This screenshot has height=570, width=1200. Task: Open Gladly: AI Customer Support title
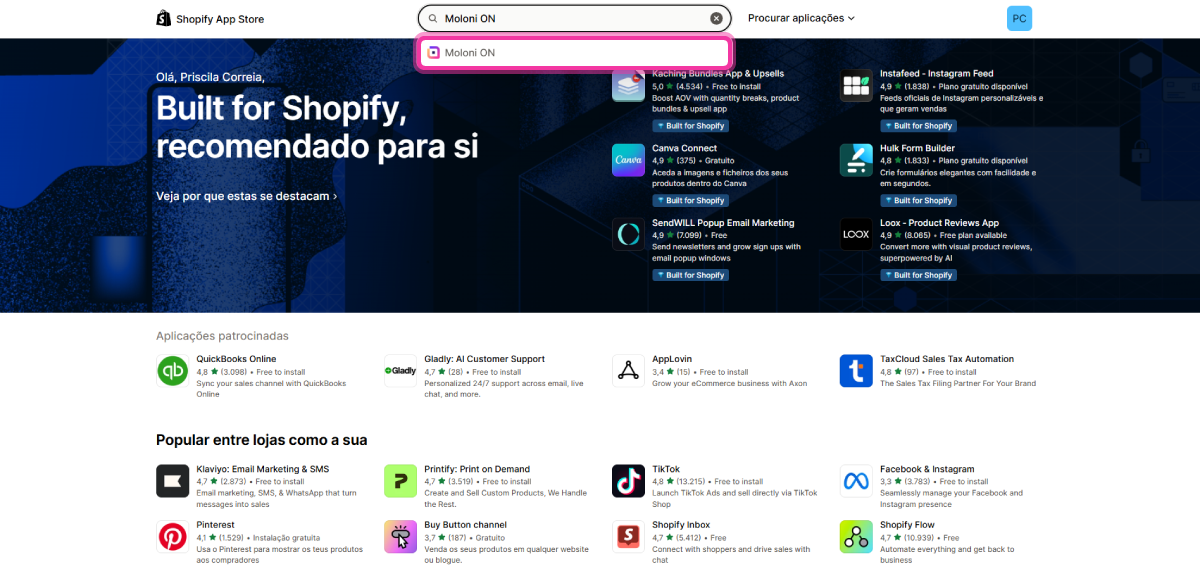(x=484, y=359)
